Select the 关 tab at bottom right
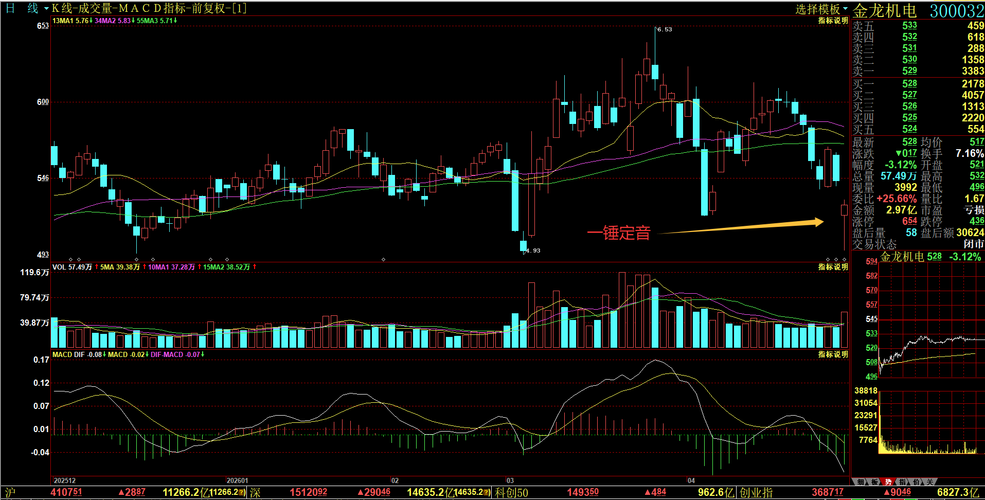 click(x=930, y=482)
